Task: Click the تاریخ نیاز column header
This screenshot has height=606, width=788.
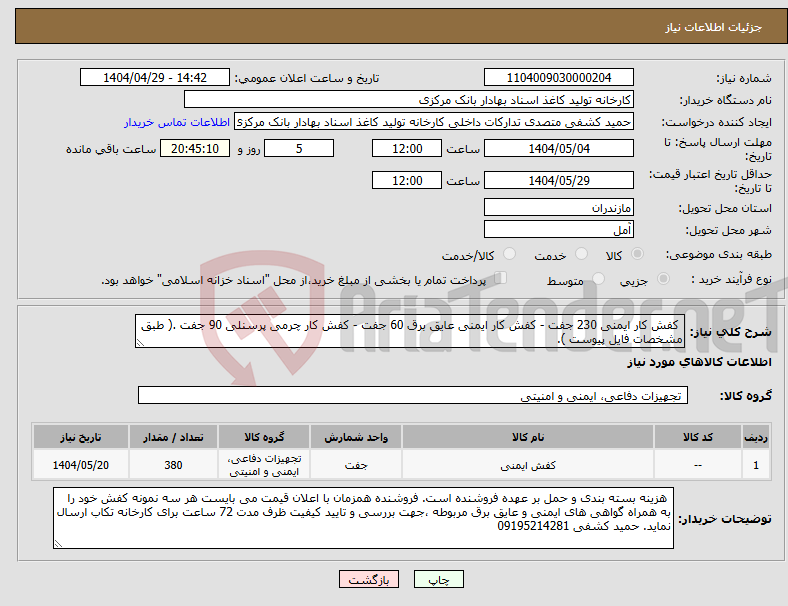Action: 81,437
